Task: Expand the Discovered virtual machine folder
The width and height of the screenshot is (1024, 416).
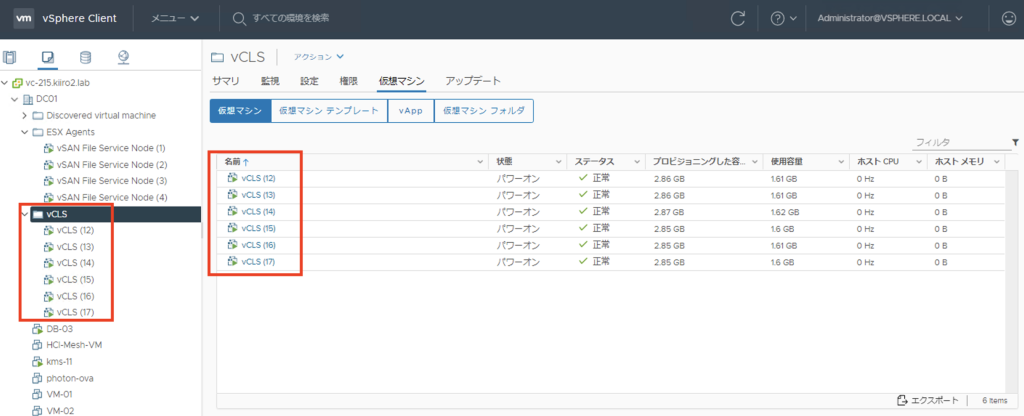Action: tap(25, 116)
